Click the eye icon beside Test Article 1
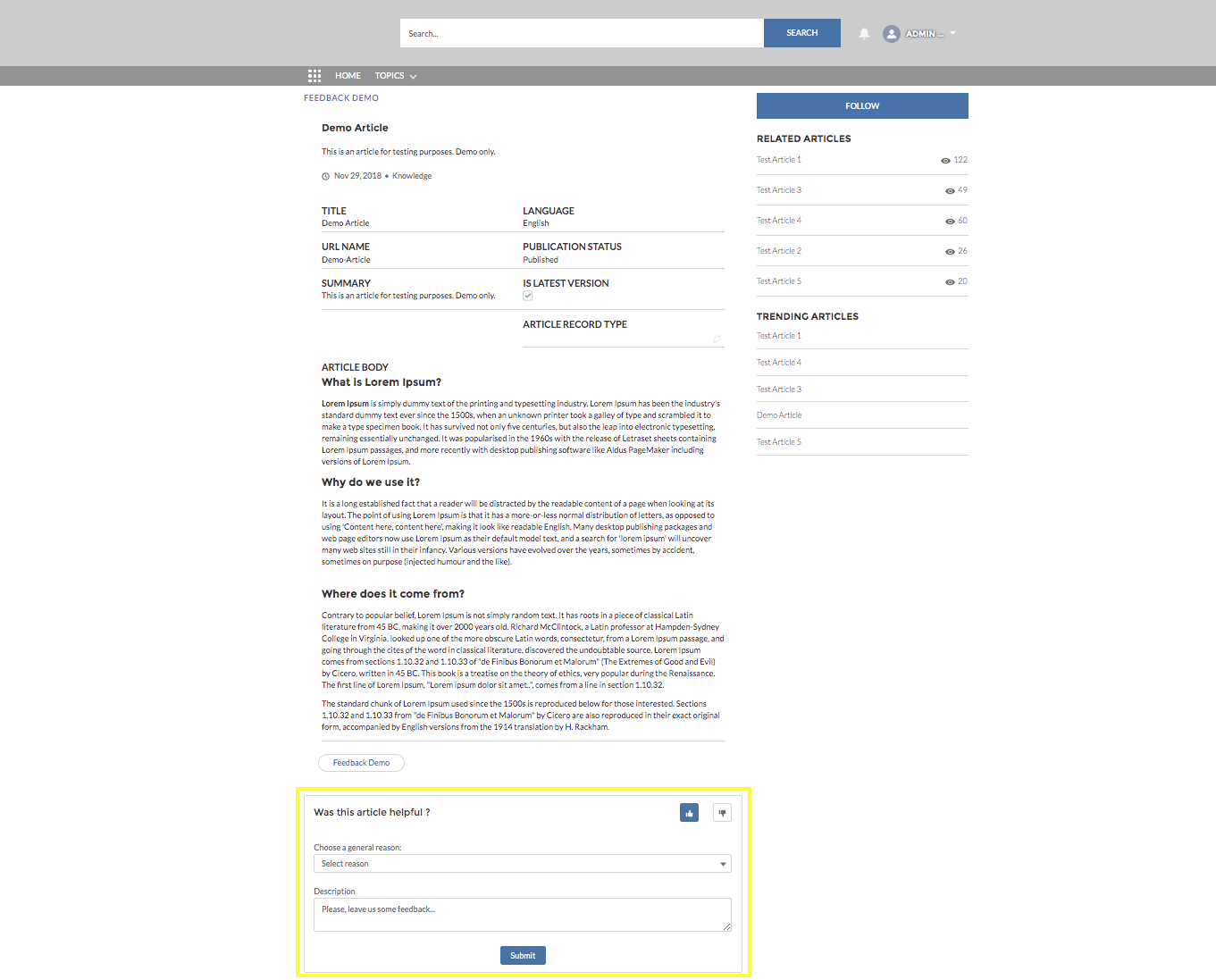 point(945,161)
